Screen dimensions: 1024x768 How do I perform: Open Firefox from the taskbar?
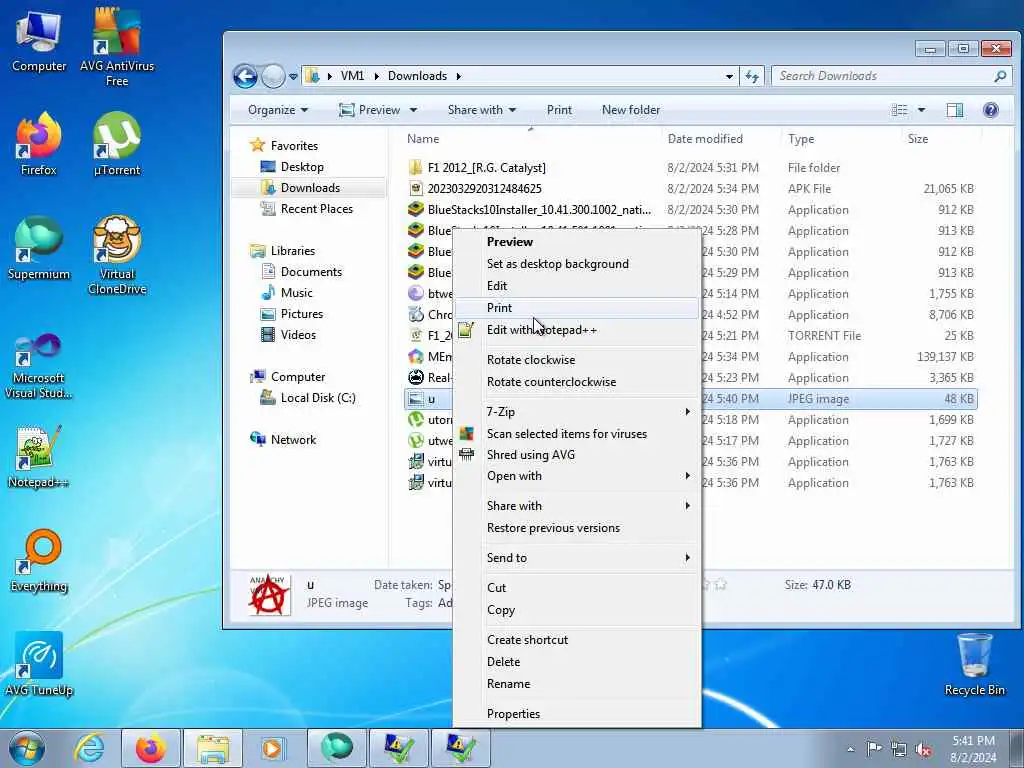click(151, 748)
